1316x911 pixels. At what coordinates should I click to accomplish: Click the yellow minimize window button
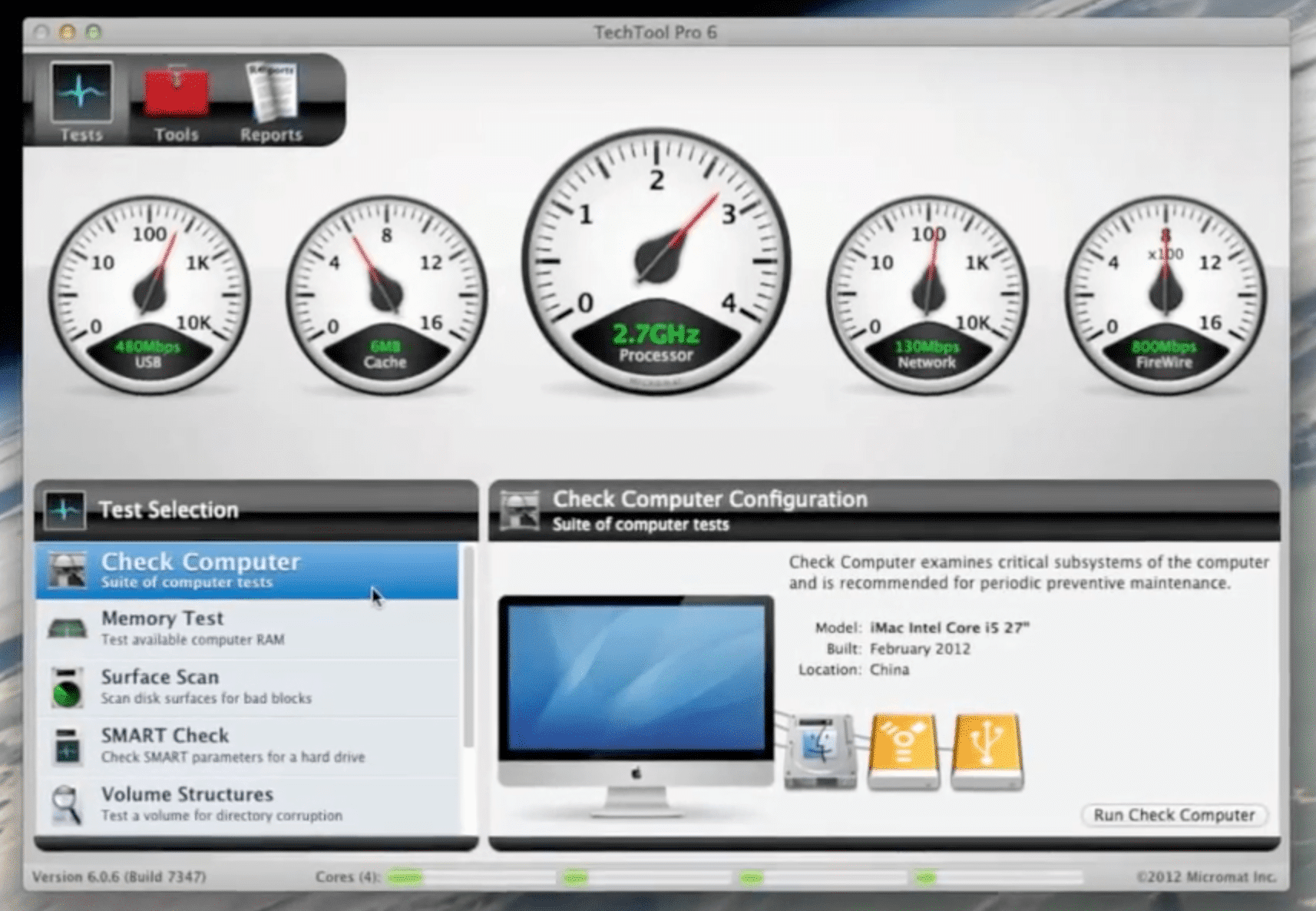68,32
